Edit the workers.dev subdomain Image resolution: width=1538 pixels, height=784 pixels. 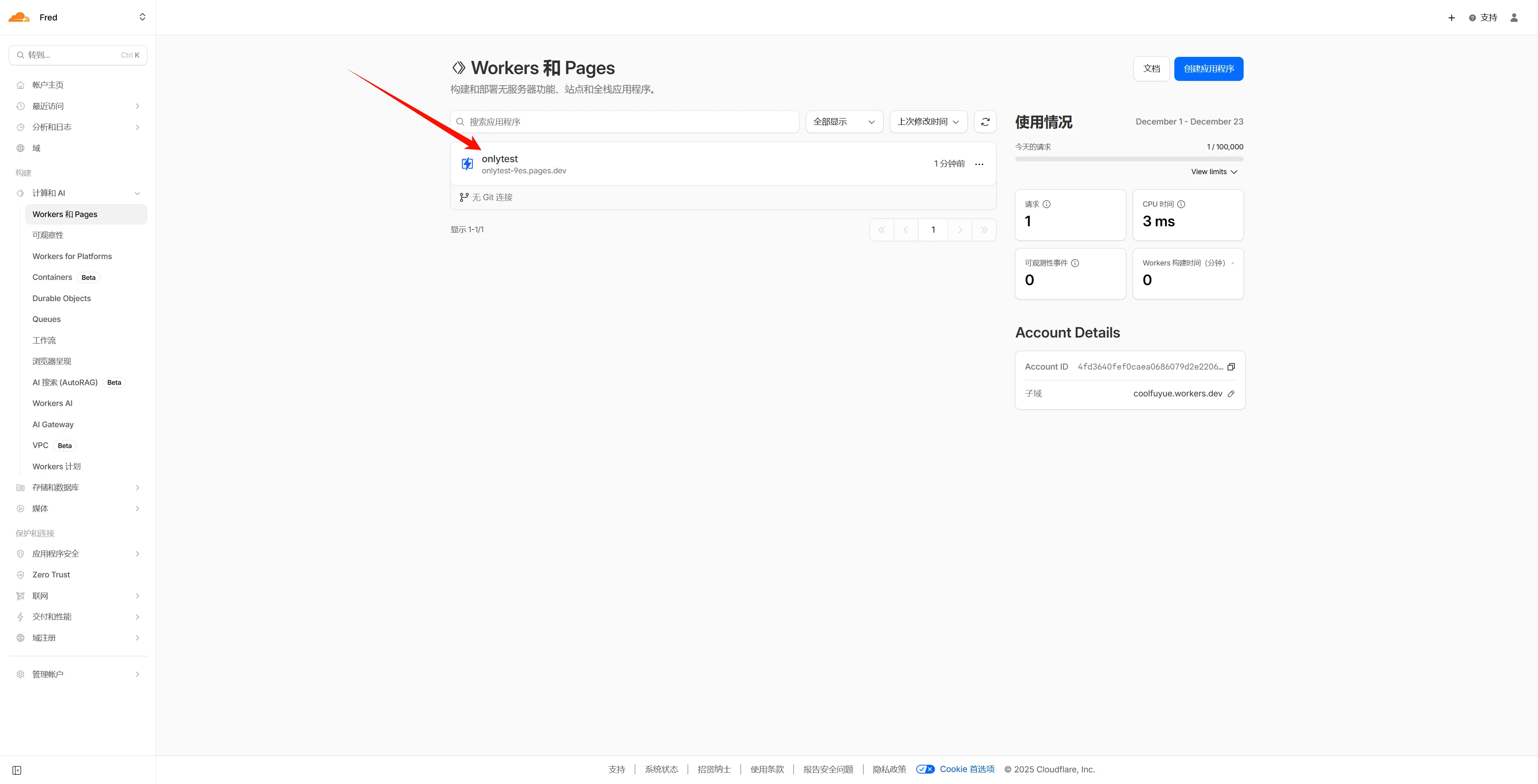tap(1230, 394)
